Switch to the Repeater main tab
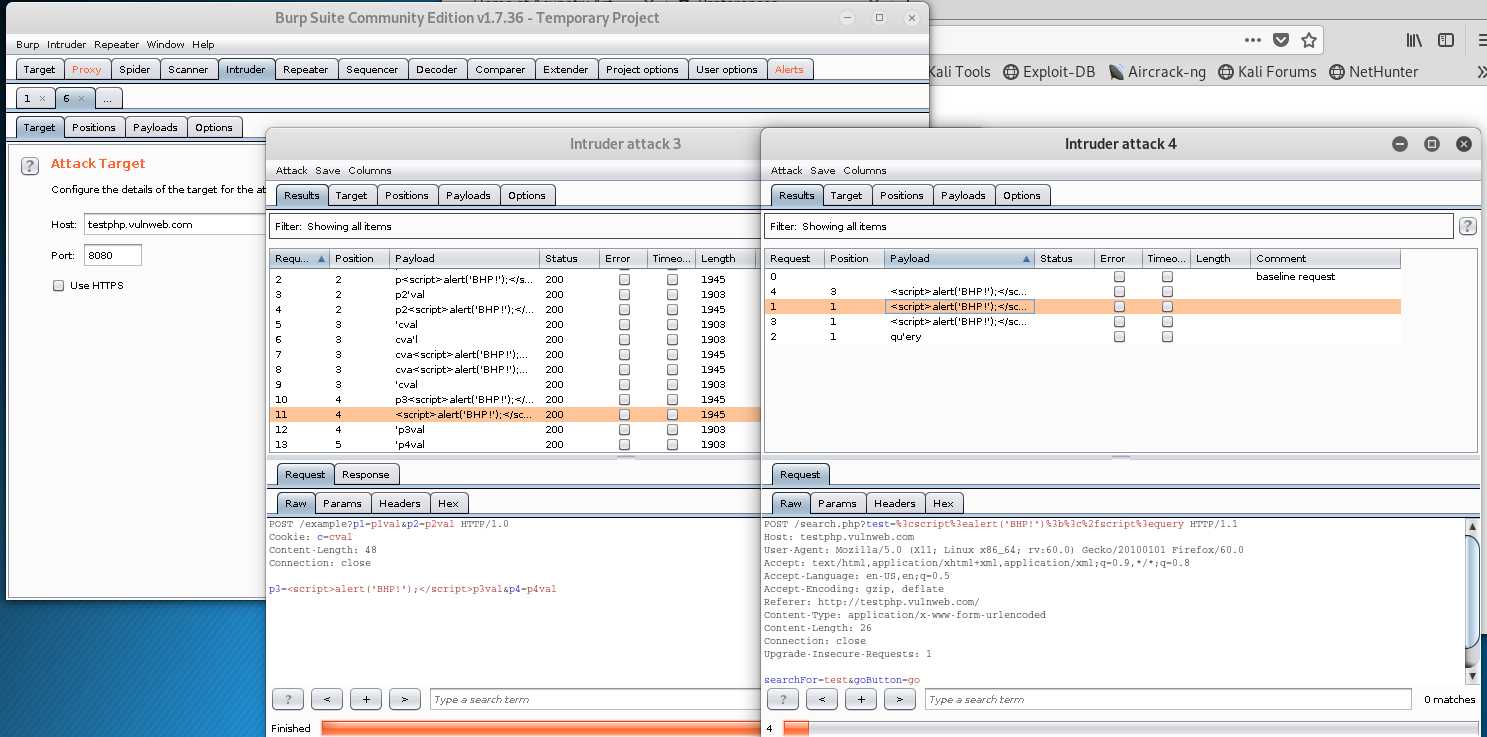The image size is (1487, 737). [305, 69]
